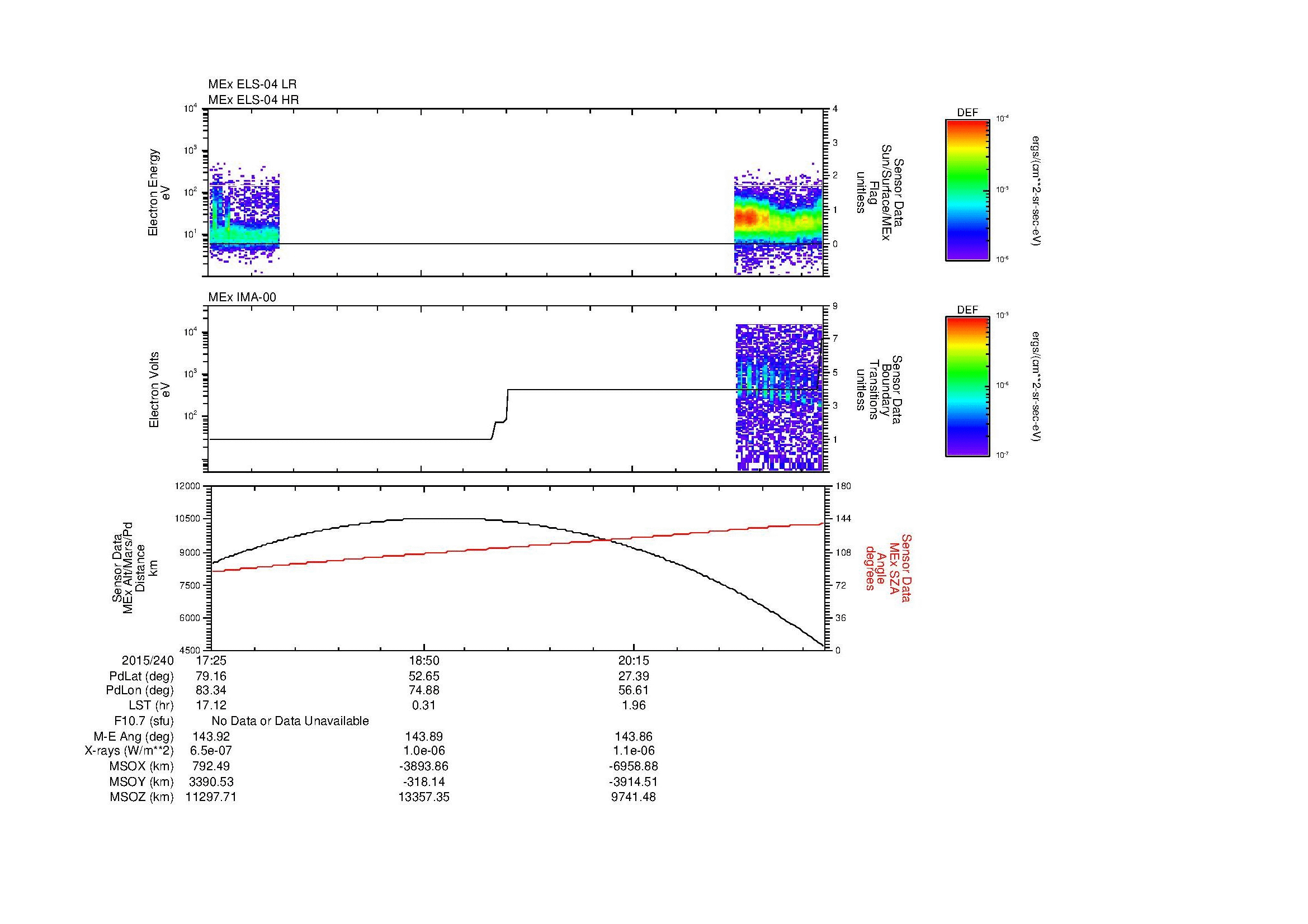Image resolution: width=1308 pixels, height=924 pixels.
Task: Click the '18:50' time tick label
Action: (x=424, y=661)
